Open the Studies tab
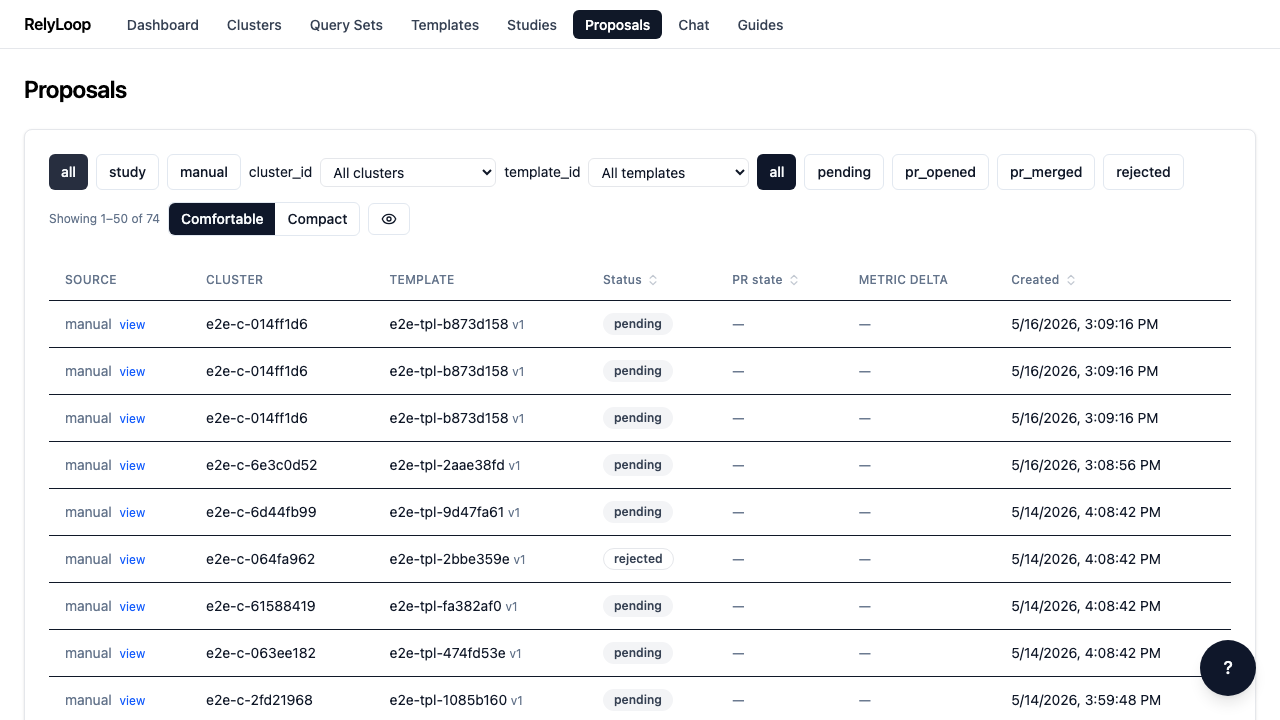Screen dimensions: 1280x720 tap(532, 25)
